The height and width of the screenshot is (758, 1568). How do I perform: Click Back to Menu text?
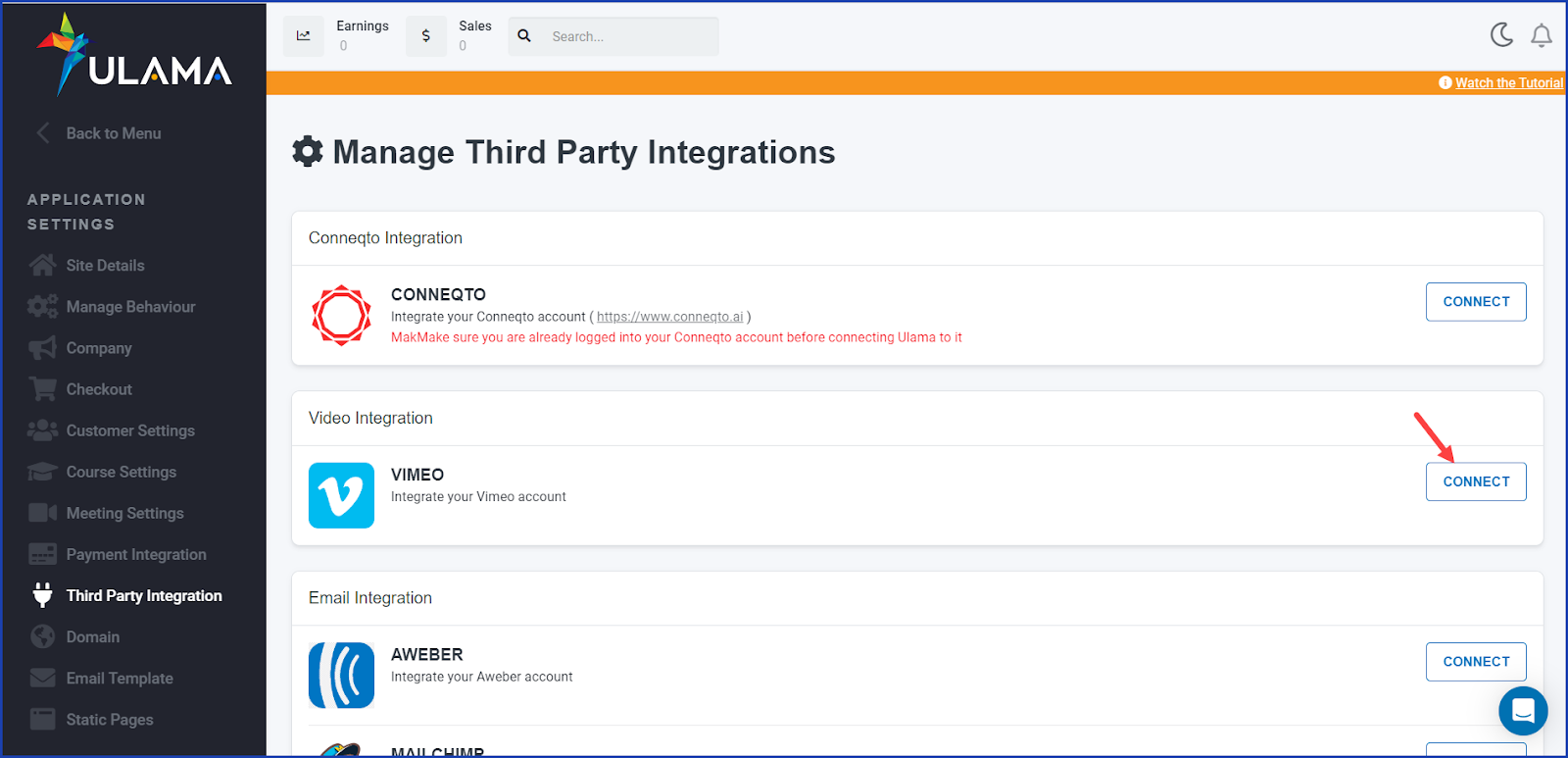click(114, 133)
